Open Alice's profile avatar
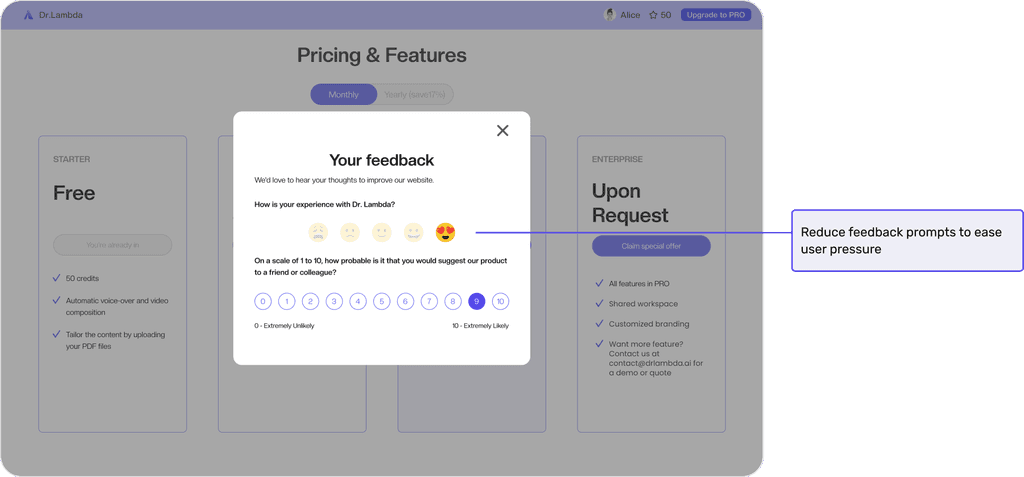This screenshot has height=477, width=1024. (x=610, y=15)
